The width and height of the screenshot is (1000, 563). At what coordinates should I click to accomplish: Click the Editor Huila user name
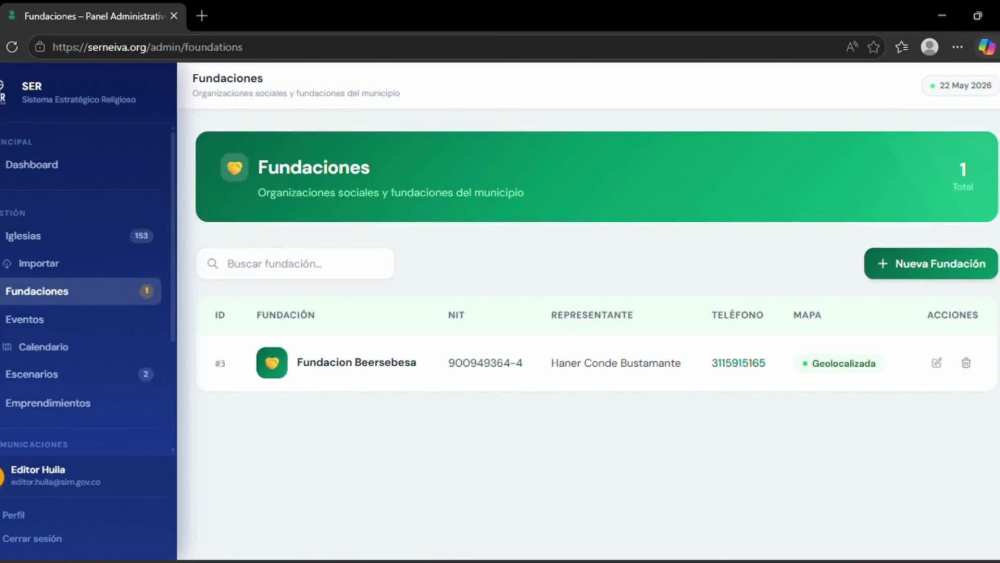coord(38,470)
